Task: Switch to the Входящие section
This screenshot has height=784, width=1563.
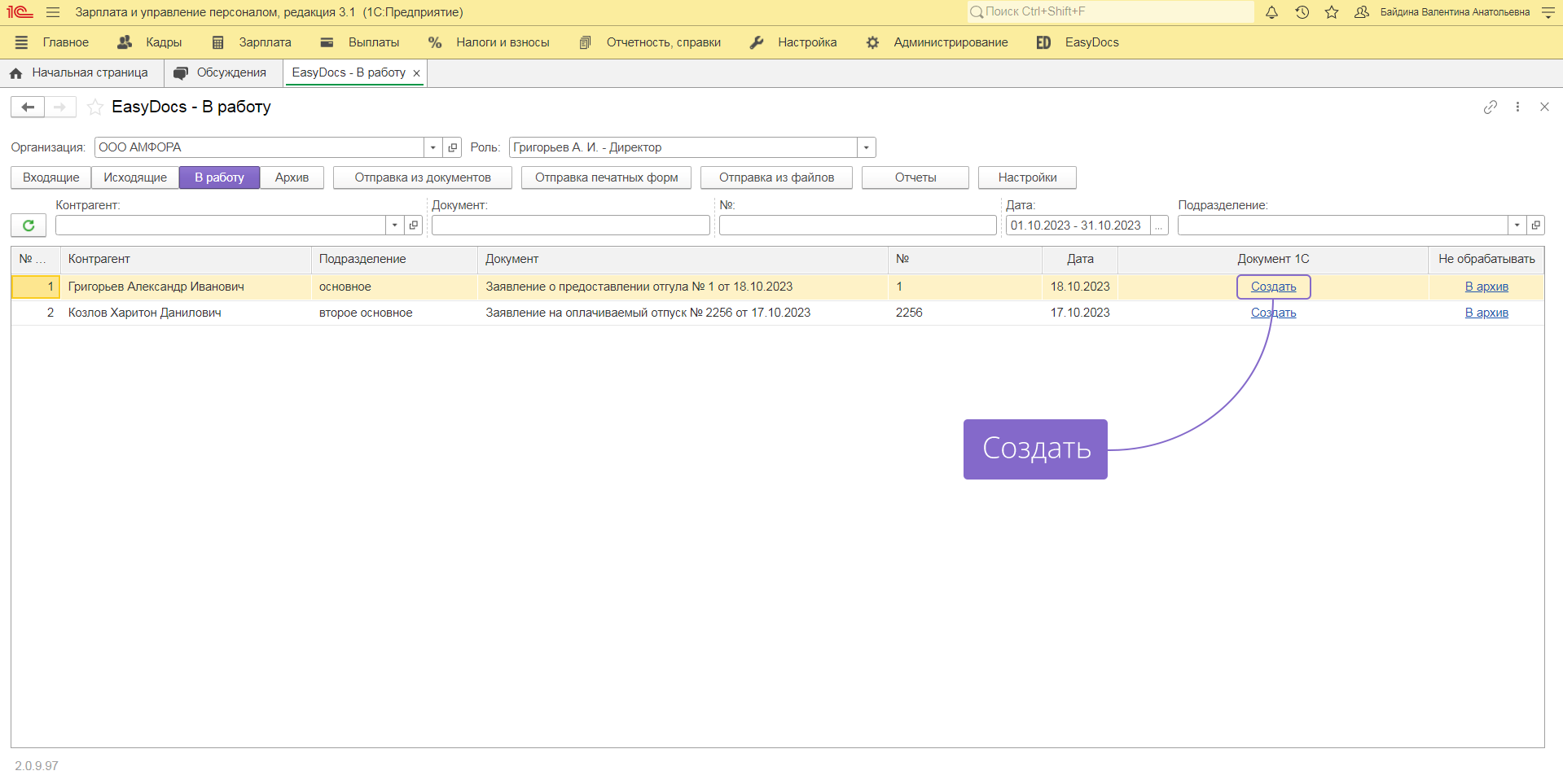Action: (51, 177)
